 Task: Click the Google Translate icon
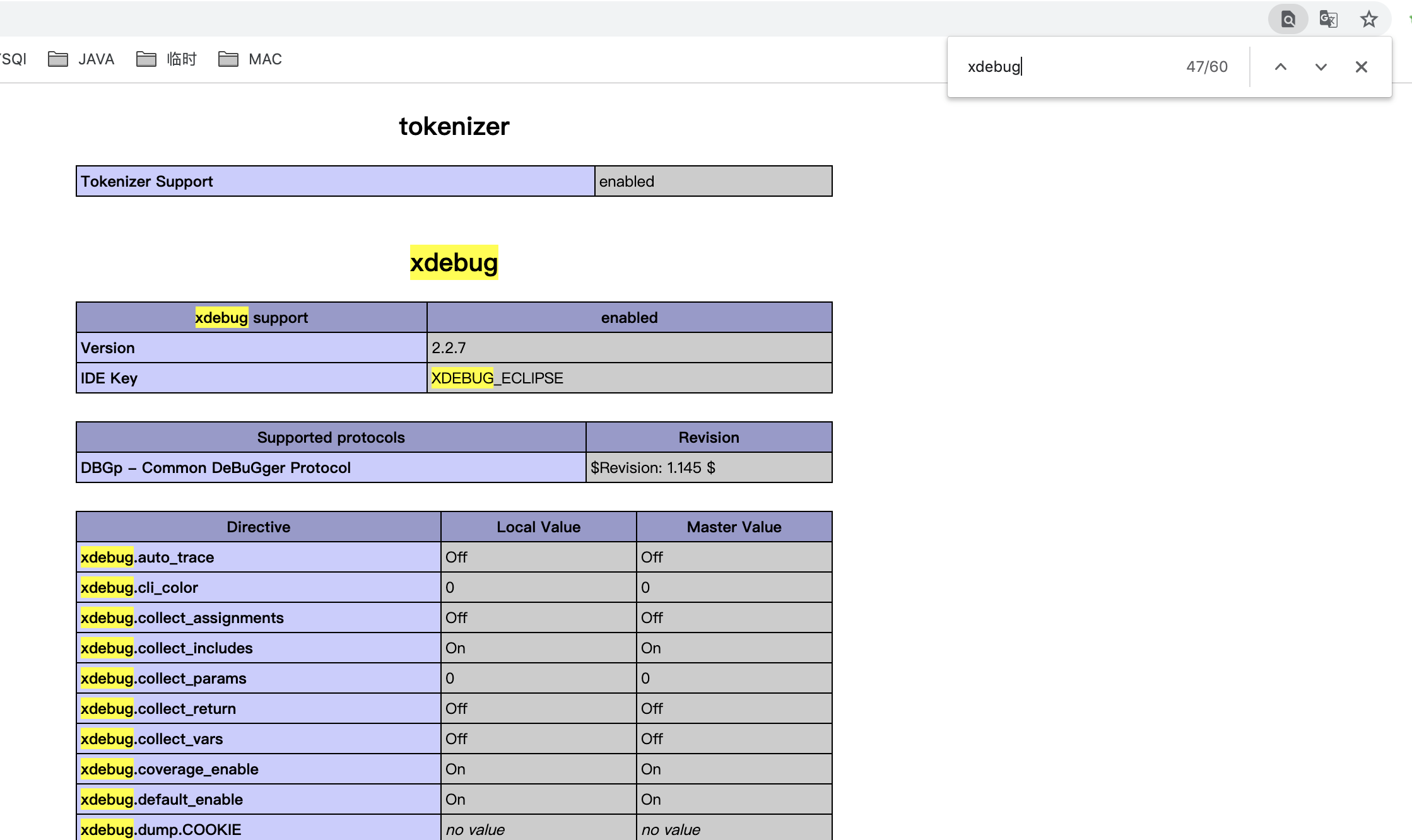point(1328,19)
